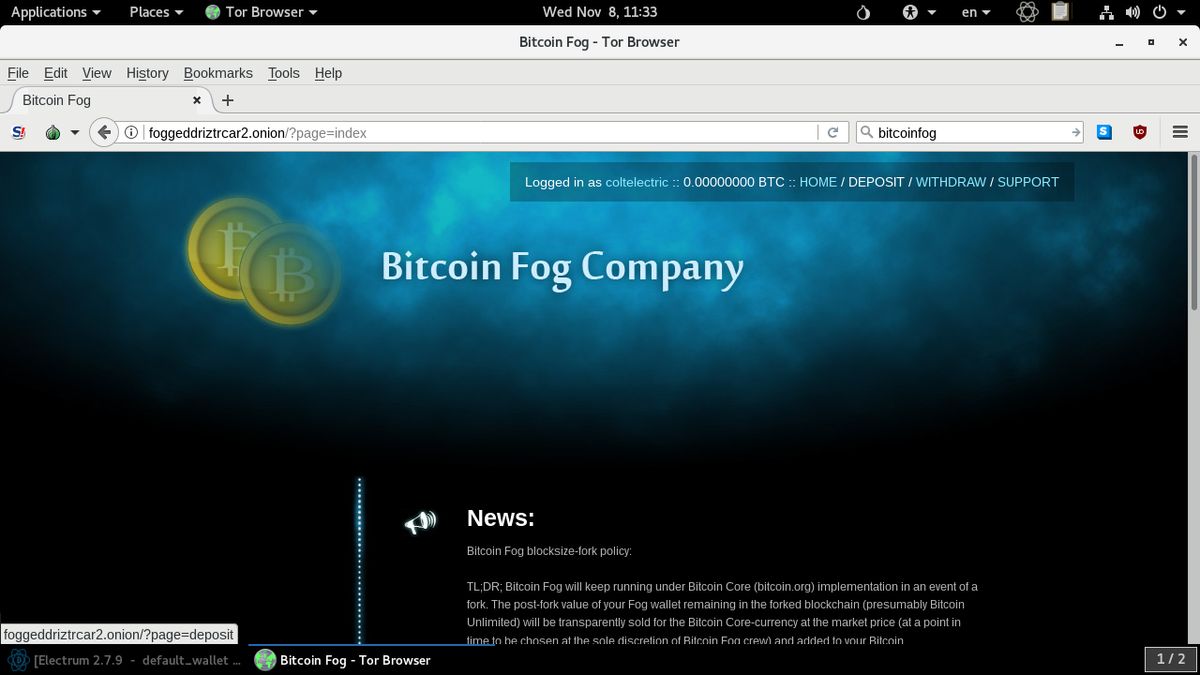Click the WITHDRAW link
The width and height of the screenshot is (1200, 675).
tap(951, 182)
